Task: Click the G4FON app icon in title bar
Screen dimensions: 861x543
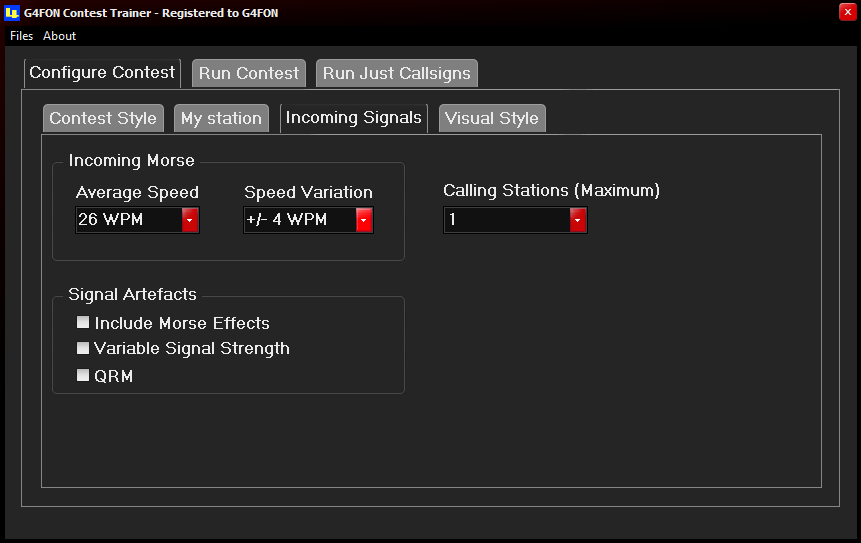Action: click(x=12, y=13)
